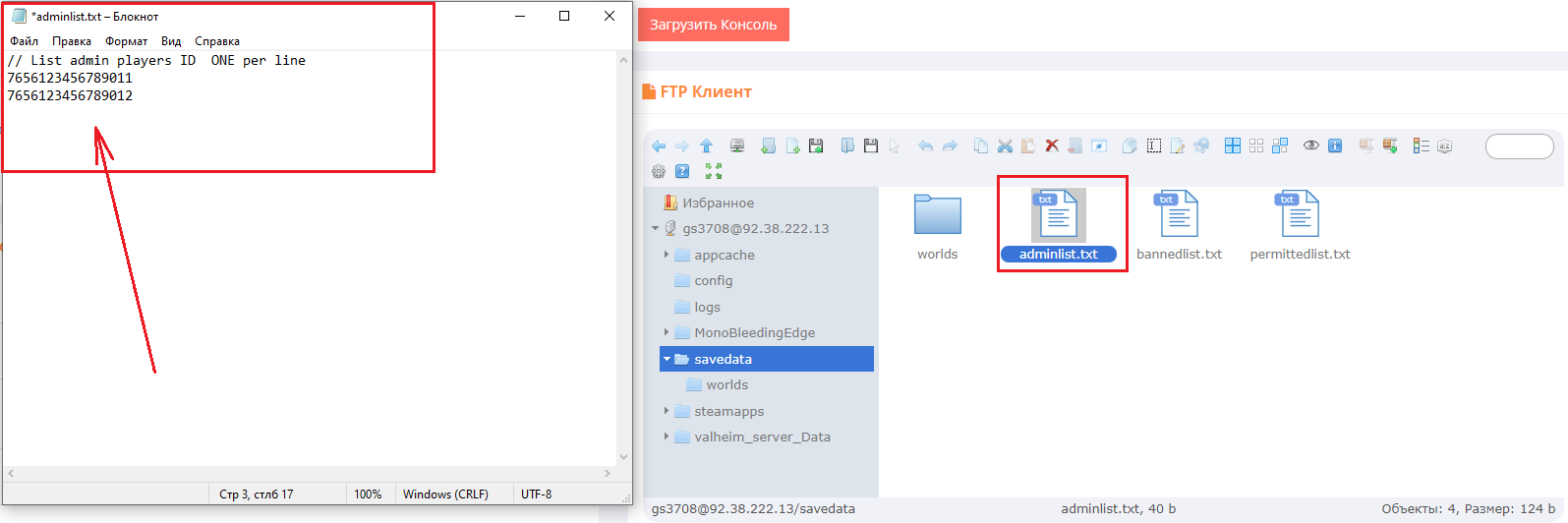Viewport: 1568px width, 523px height.
Task: Click the Загрузить Консоль button
Action: tap(714, 25)
